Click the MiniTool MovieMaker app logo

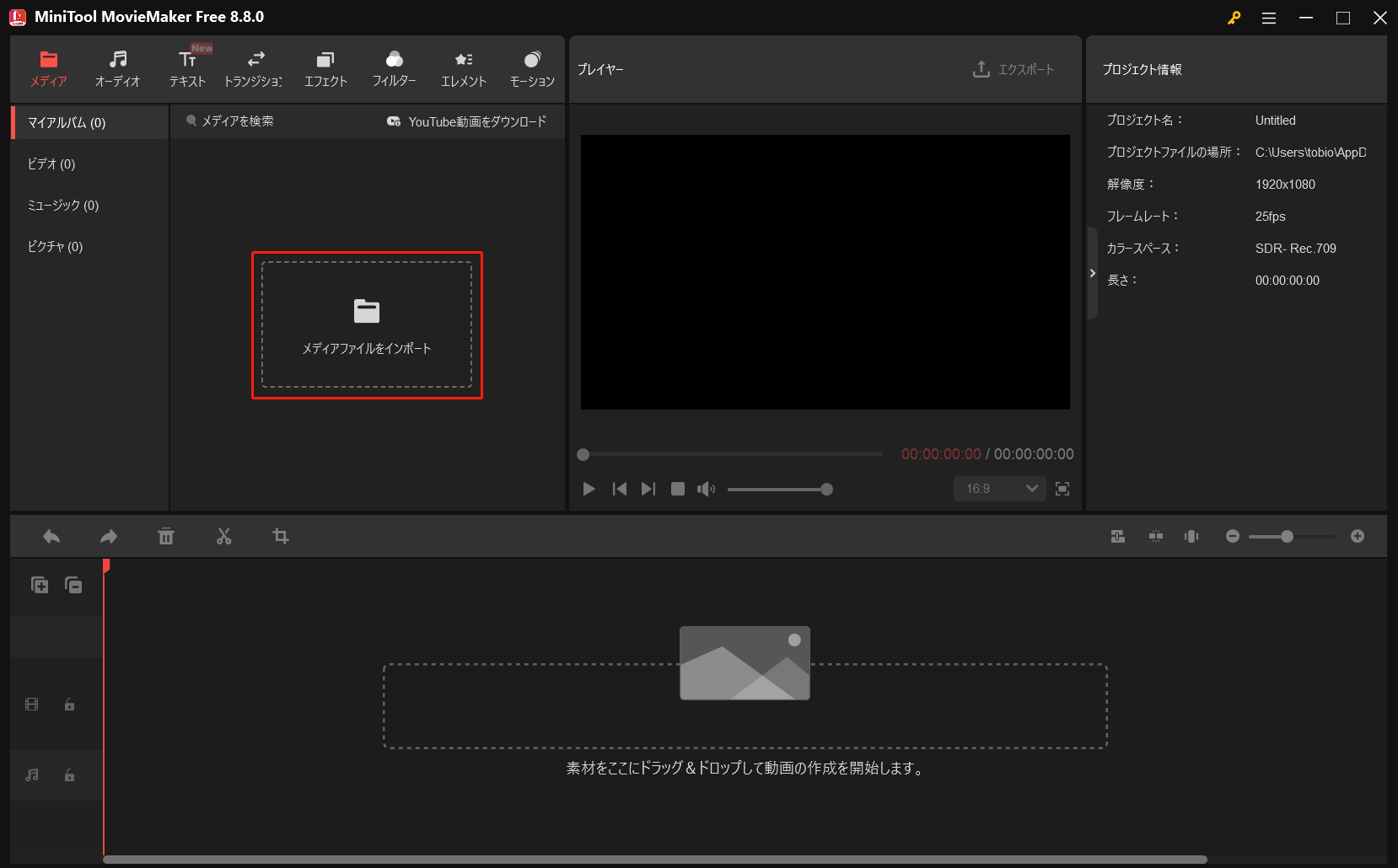click(18, 17)
